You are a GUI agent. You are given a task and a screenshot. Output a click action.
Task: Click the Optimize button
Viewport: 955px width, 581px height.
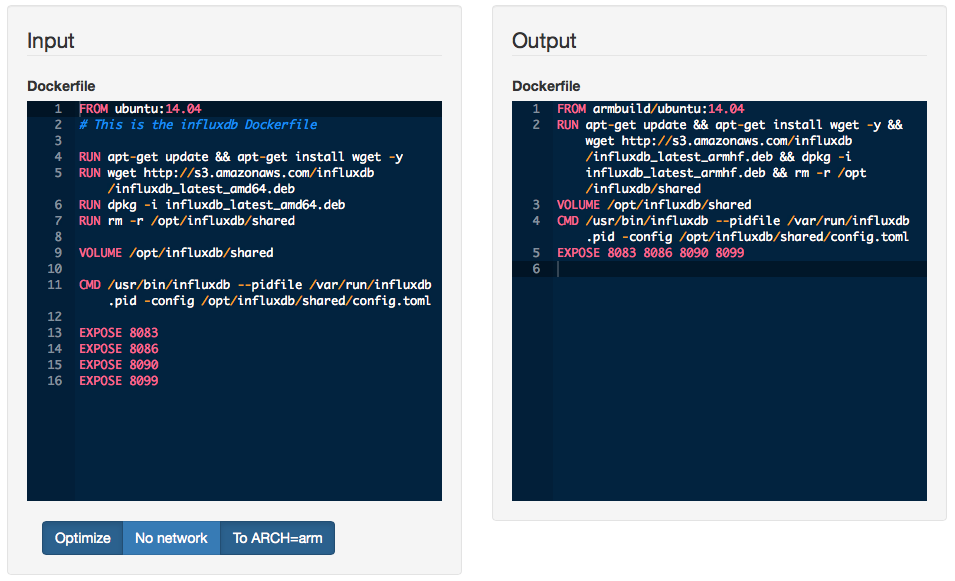pos(83,538)
